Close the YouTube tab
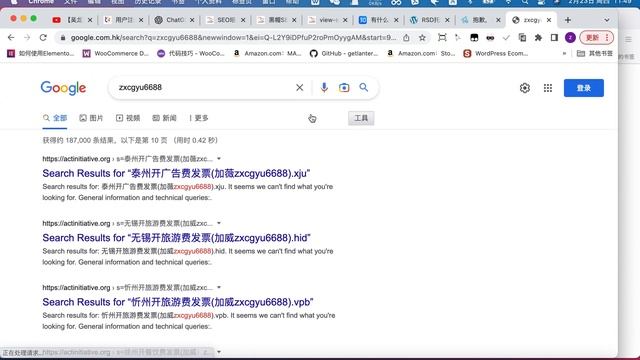640x360 pixels. click(x=90, y=20)
